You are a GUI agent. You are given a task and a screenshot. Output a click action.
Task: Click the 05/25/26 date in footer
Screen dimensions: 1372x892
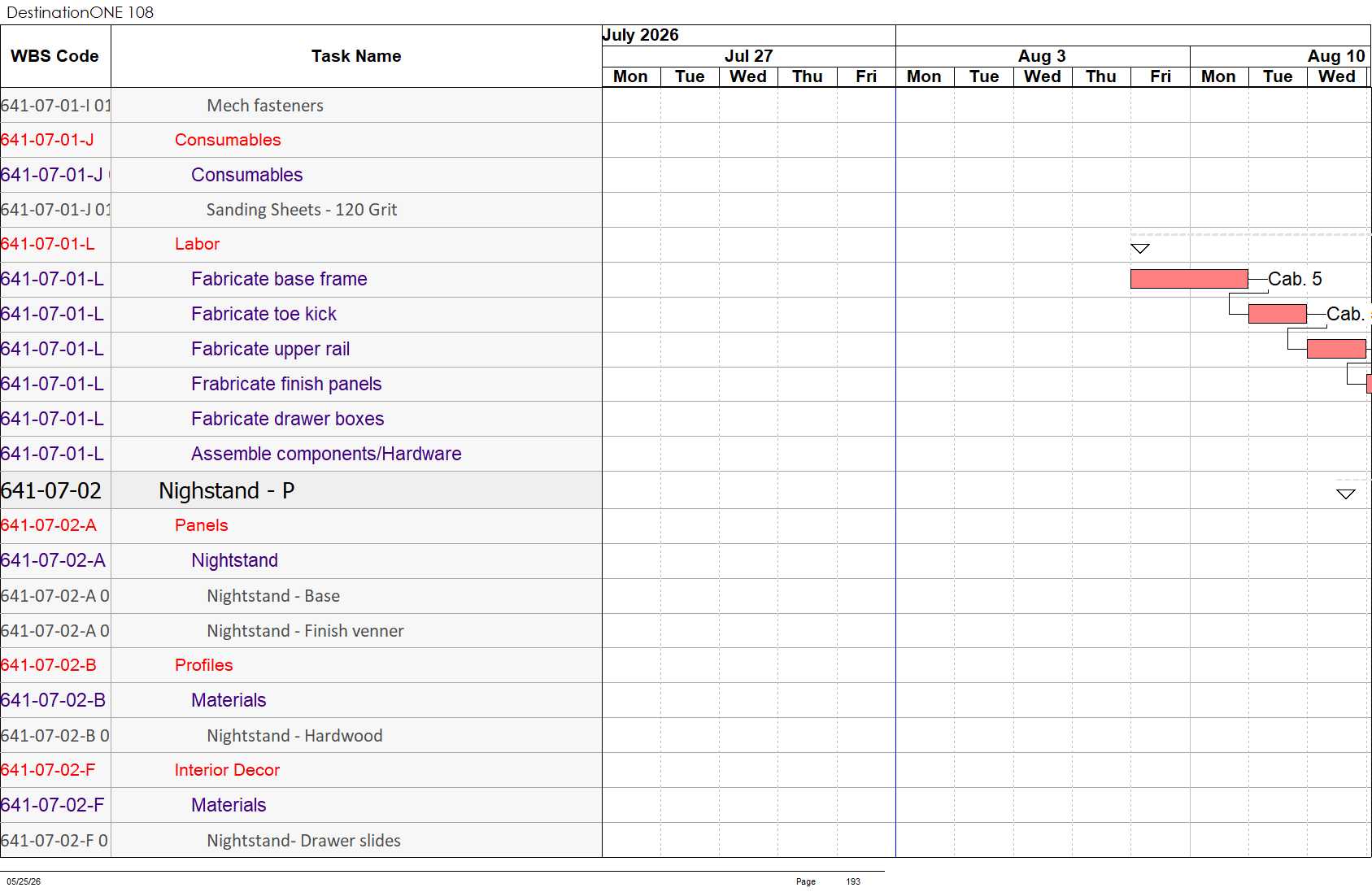click(24, 881)
